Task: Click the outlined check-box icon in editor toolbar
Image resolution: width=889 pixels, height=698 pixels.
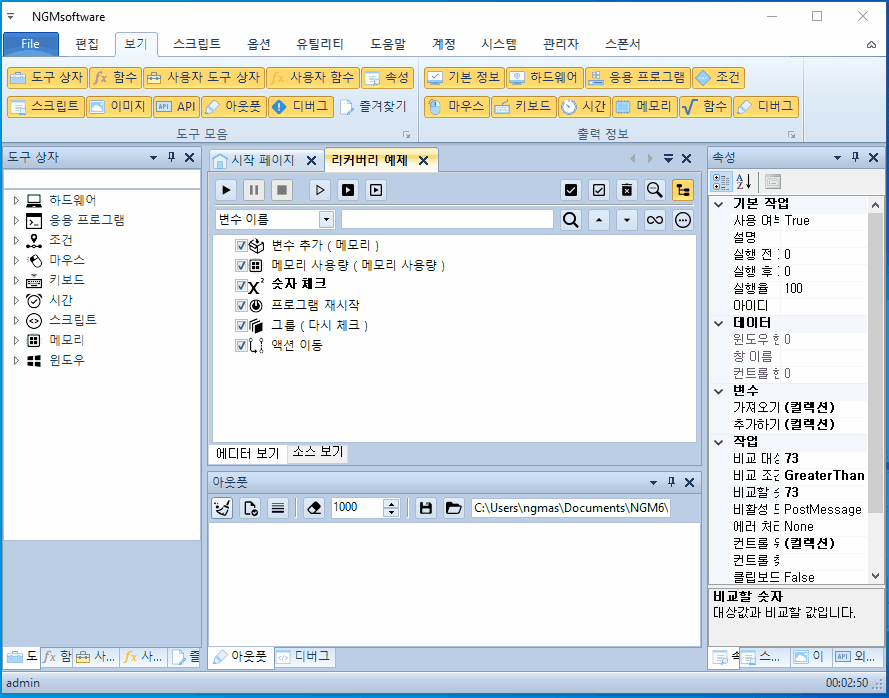Action: click(x=599, y=190)
